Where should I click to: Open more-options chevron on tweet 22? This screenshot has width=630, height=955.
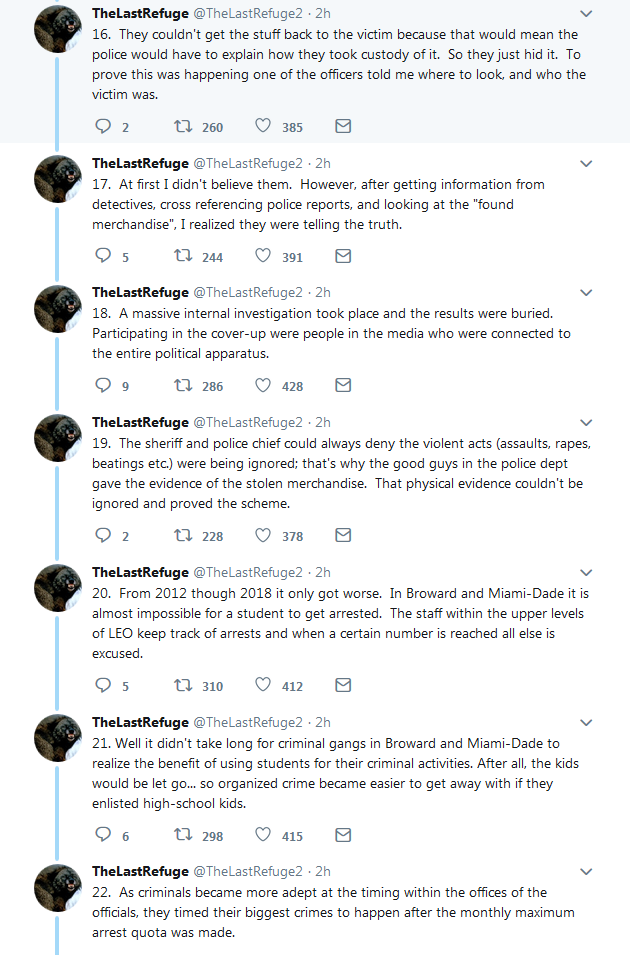(x=586, y=872)
